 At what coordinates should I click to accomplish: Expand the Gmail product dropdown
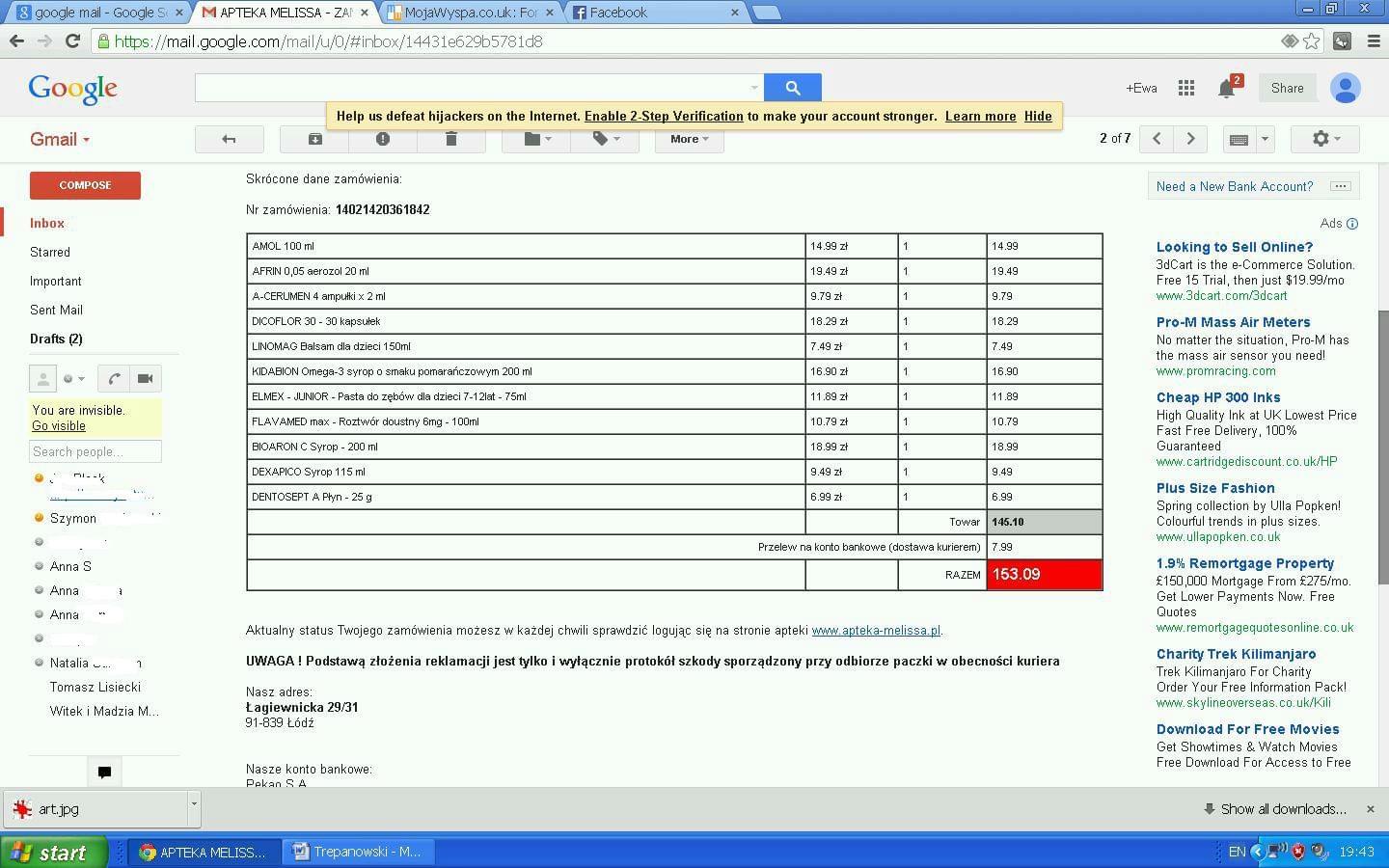coord(60,139)
